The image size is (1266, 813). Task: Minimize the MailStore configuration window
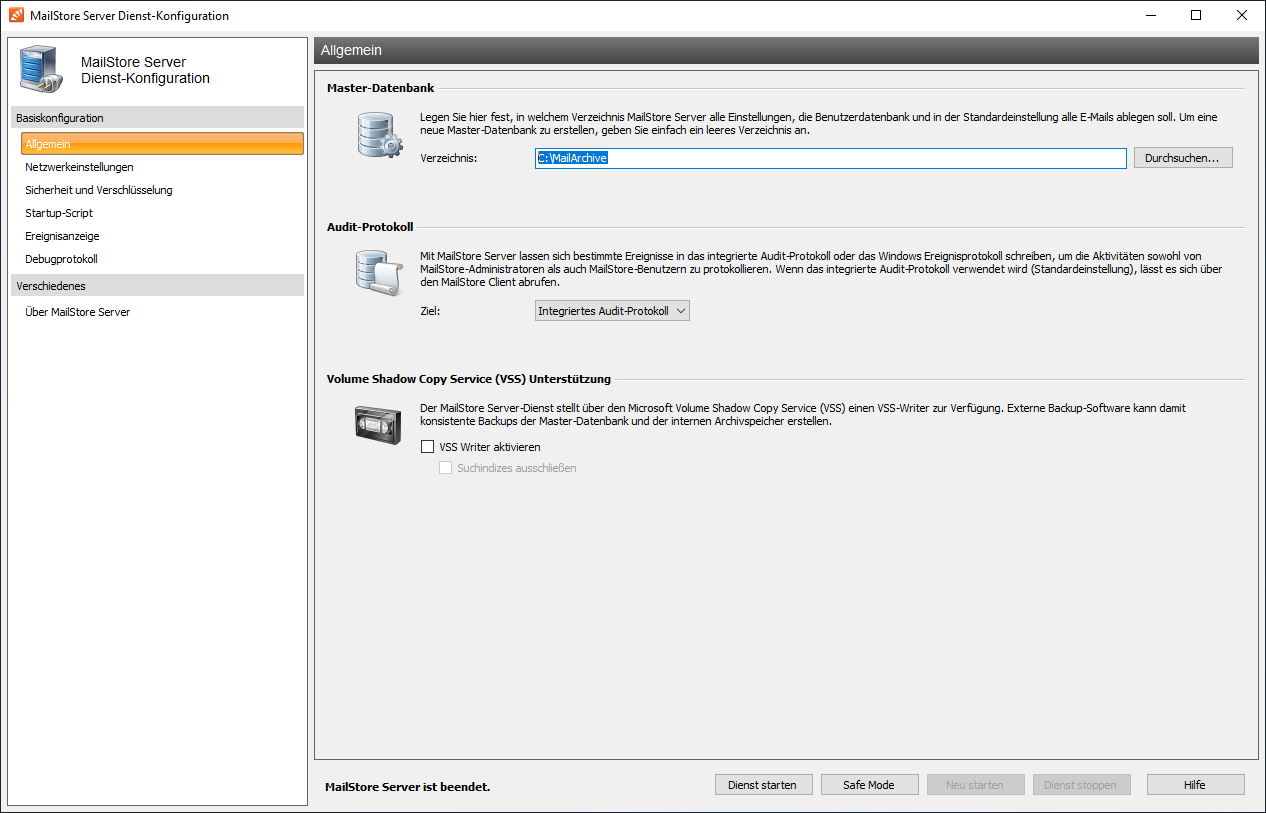pyautogui.click(x=1150, y=15)
